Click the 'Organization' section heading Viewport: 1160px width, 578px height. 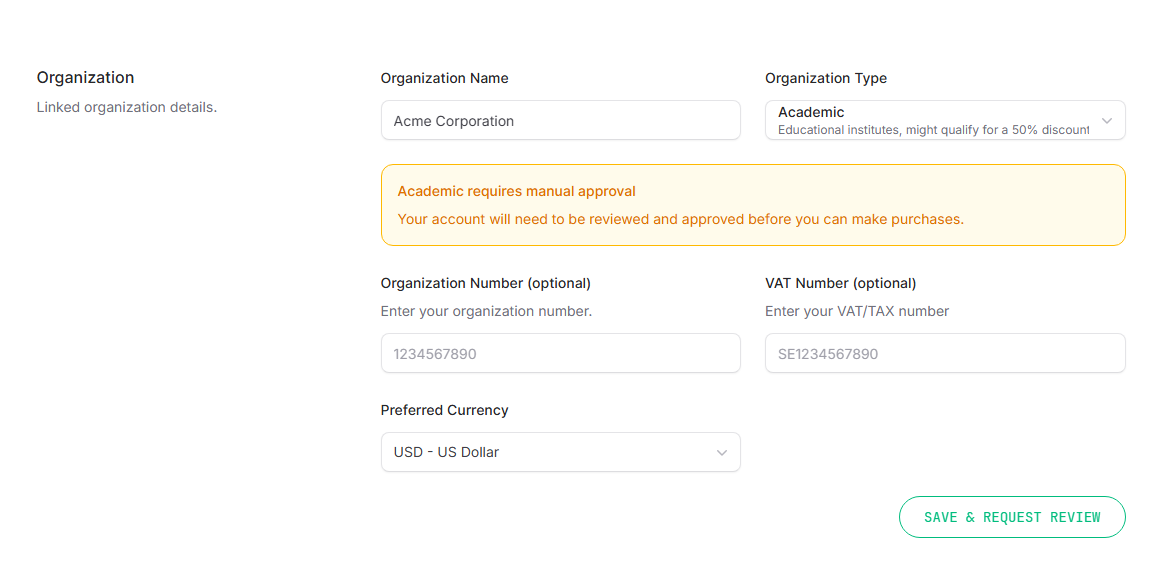click(x=86, y=78)
